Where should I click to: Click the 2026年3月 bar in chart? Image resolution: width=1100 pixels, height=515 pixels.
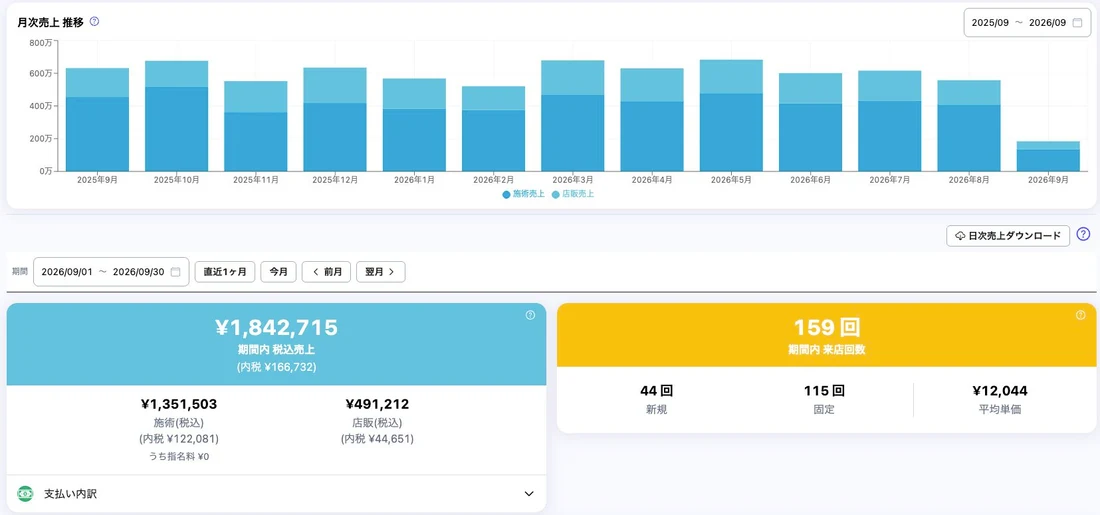(x=572, y=116)
